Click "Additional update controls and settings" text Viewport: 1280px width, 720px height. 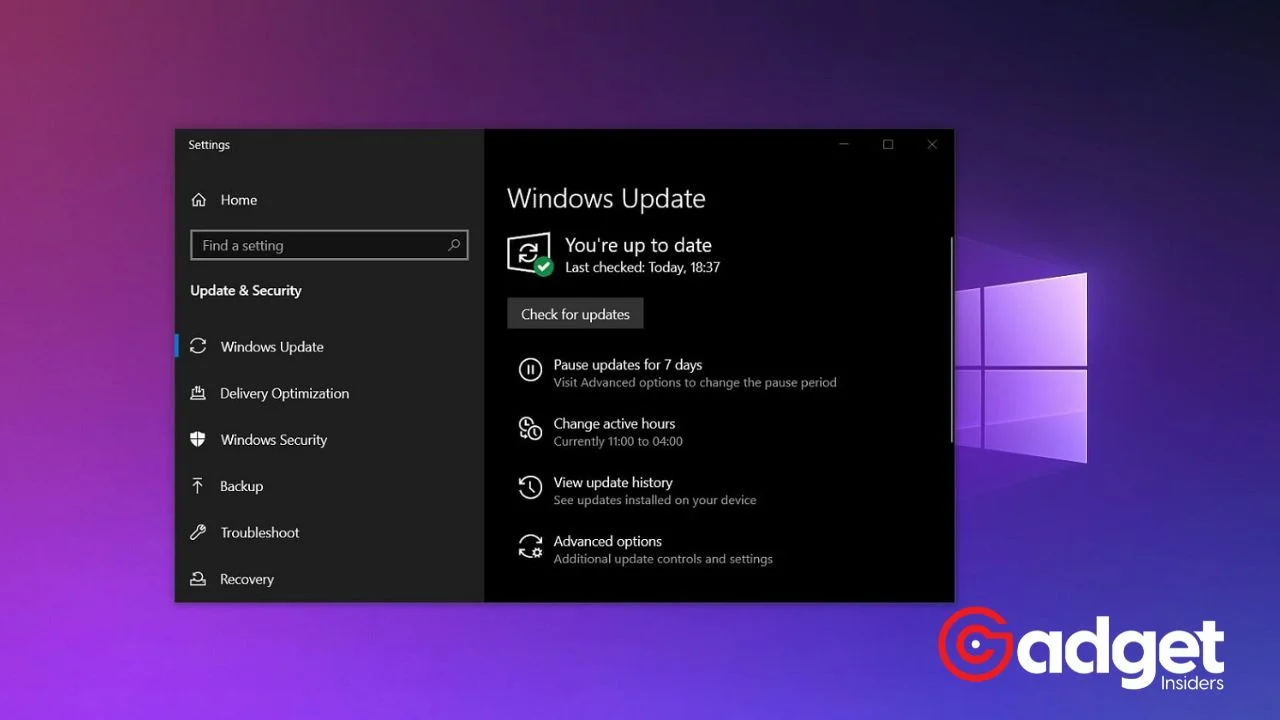(663, 559)
